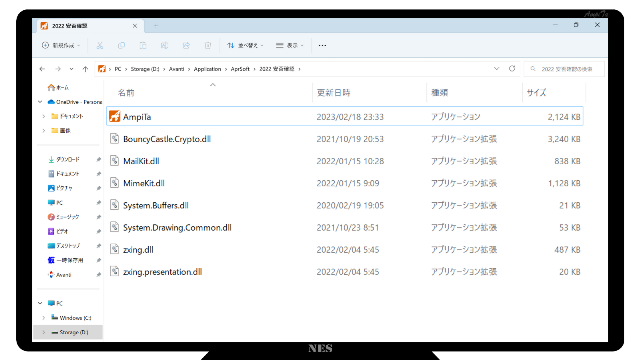This screenshot has height=360, width=640.
Task: Click the Application breadcrumb segment
Action: 207,69
